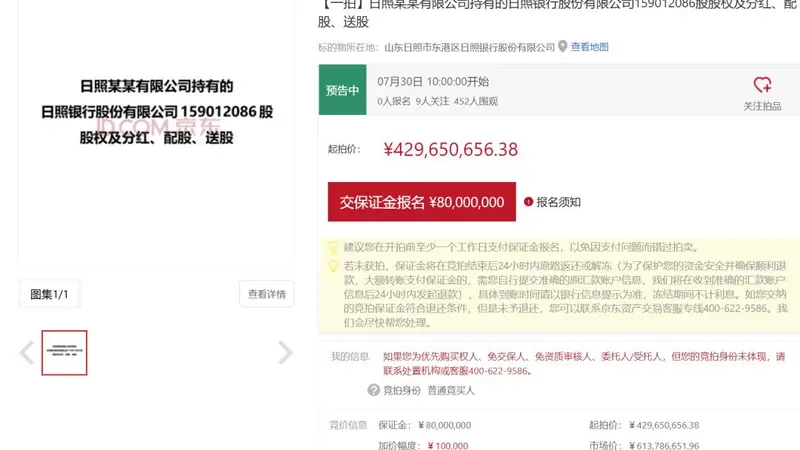
Task: Open the 查看地图 map link
Action: tap(589, 47)
